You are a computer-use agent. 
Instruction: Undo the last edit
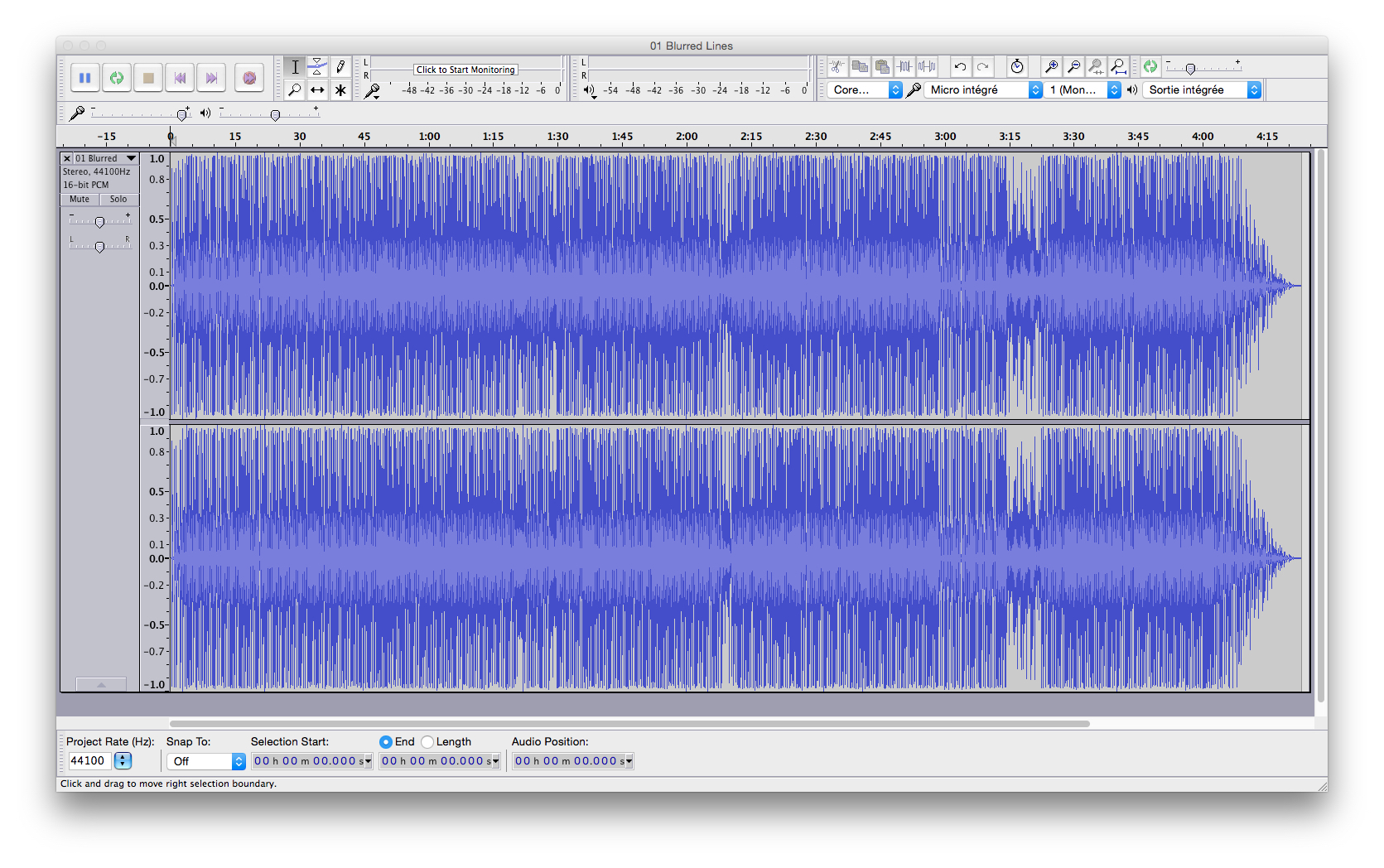[960, 66]
